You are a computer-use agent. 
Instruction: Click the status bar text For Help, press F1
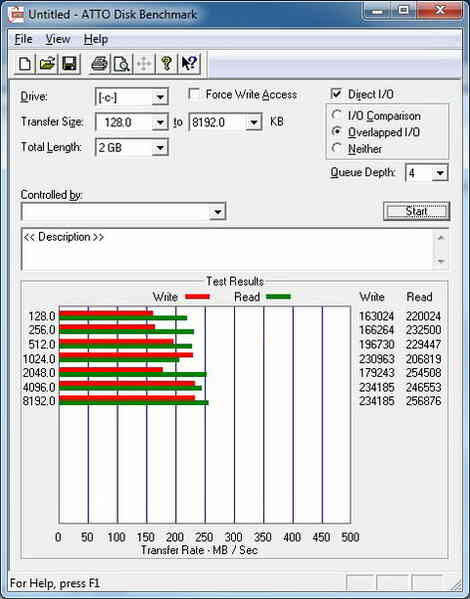click(x=54, y=583)
